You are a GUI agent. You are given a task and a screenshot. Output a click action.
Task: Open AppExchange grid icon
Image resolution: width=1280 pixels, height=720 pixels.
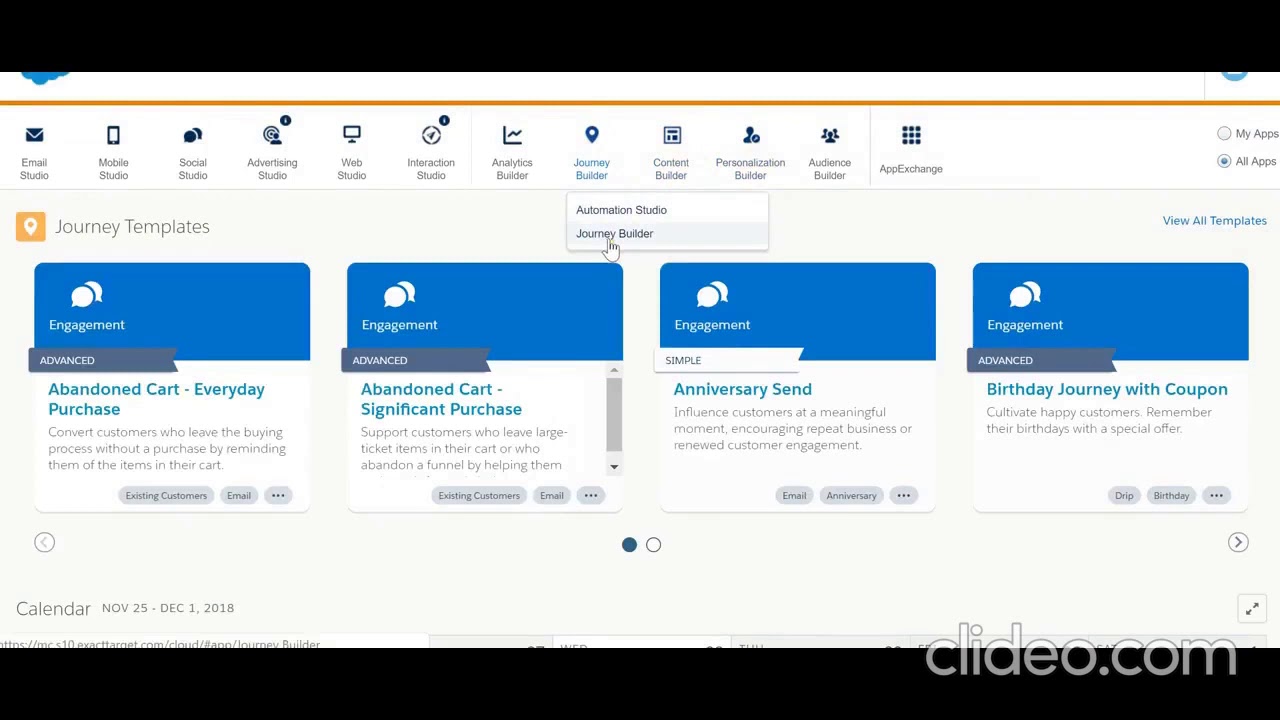coord(911,135)
